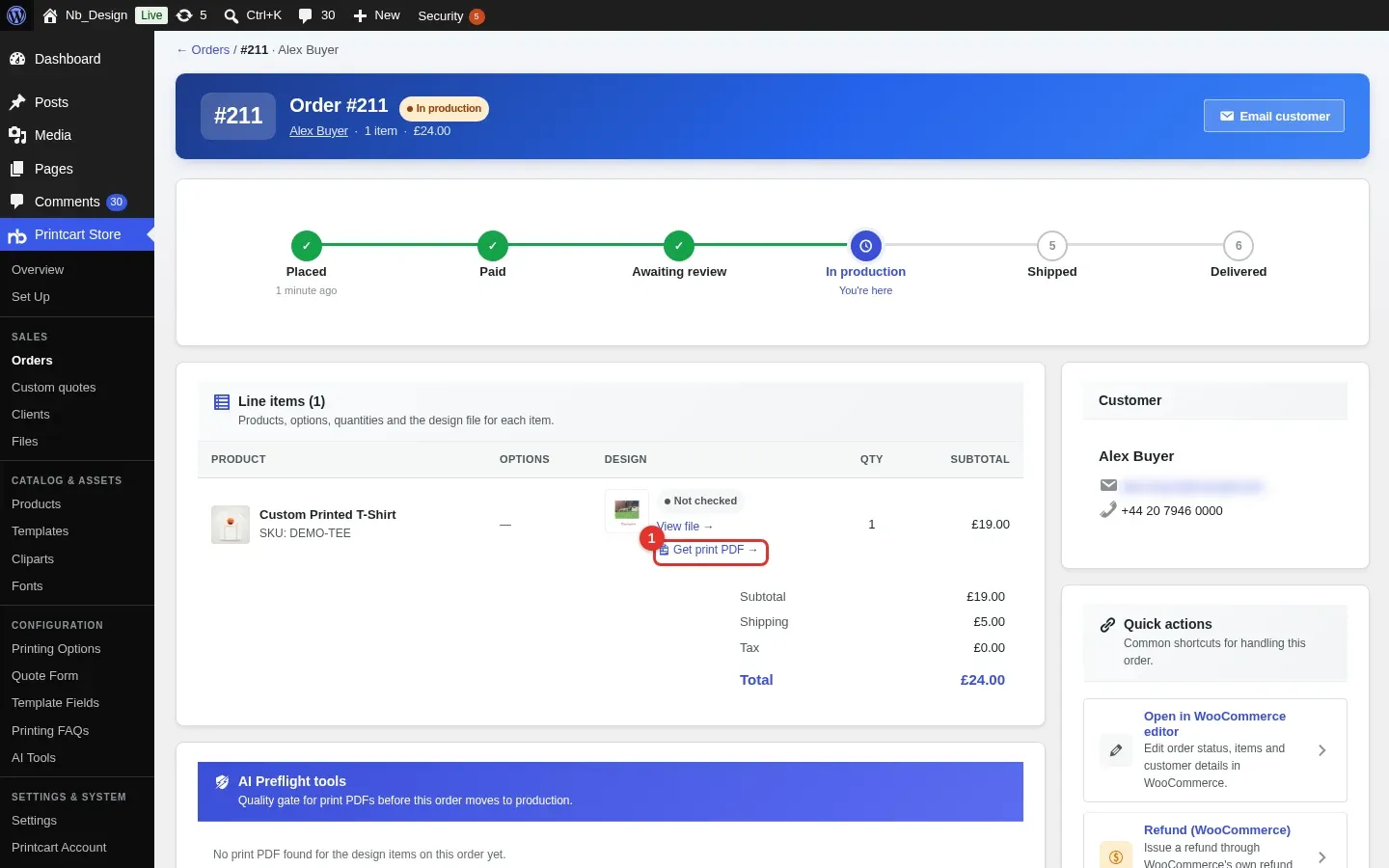Open the Nb_Design site home icon

(50, 15)
